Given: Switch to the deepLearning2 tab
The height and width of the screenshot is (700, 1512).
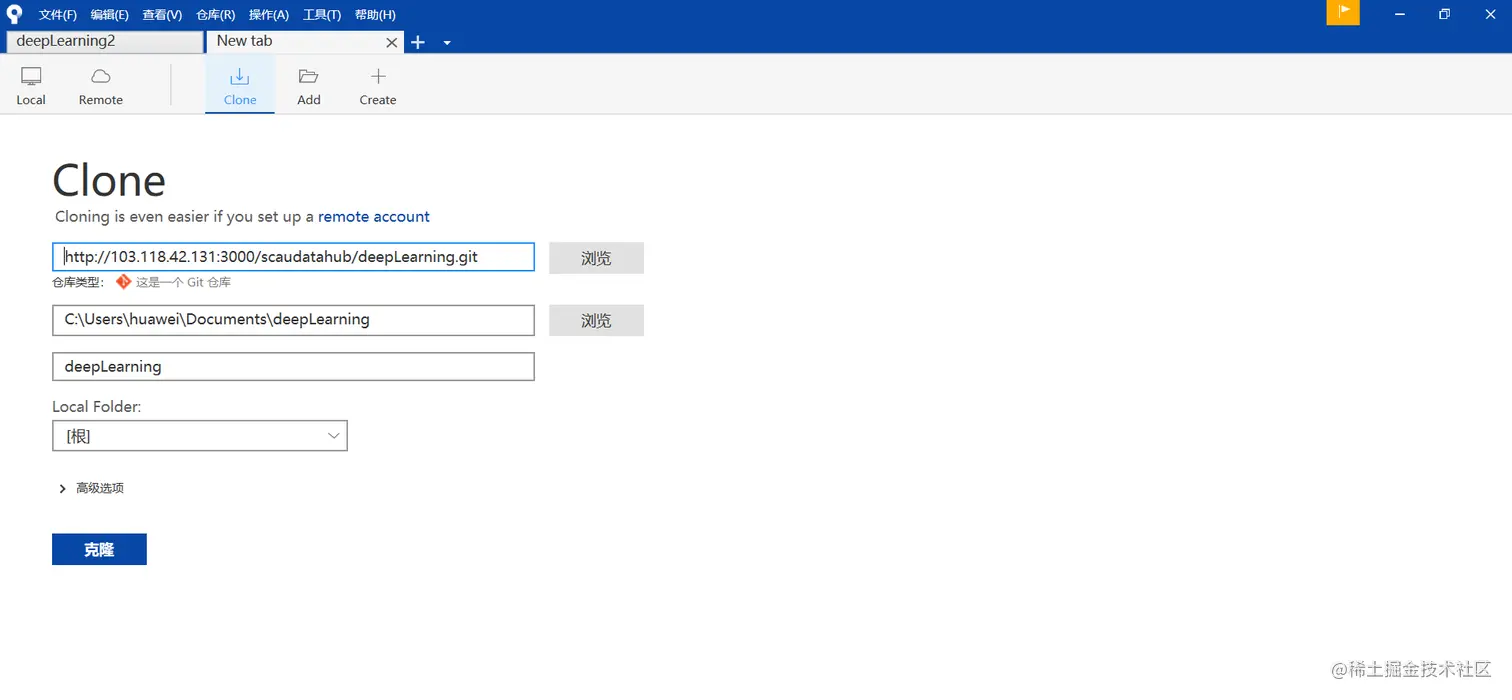Looking at the screenshot, I should 104,41.
